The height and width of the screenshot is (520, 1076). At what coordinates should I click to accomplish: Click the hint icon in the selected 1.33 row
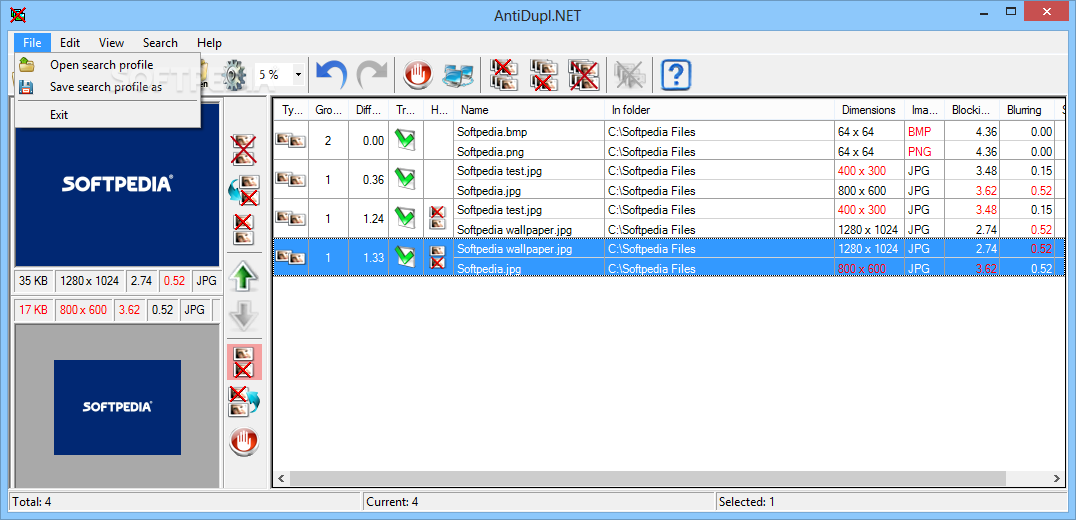pos(437,257)
